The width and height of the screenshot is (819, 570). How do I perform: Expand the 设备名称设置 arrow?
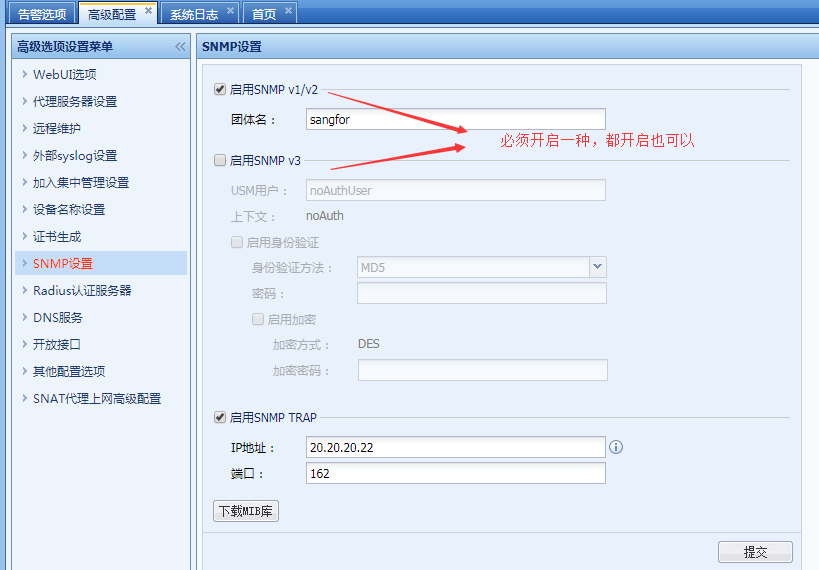[25, 210]
